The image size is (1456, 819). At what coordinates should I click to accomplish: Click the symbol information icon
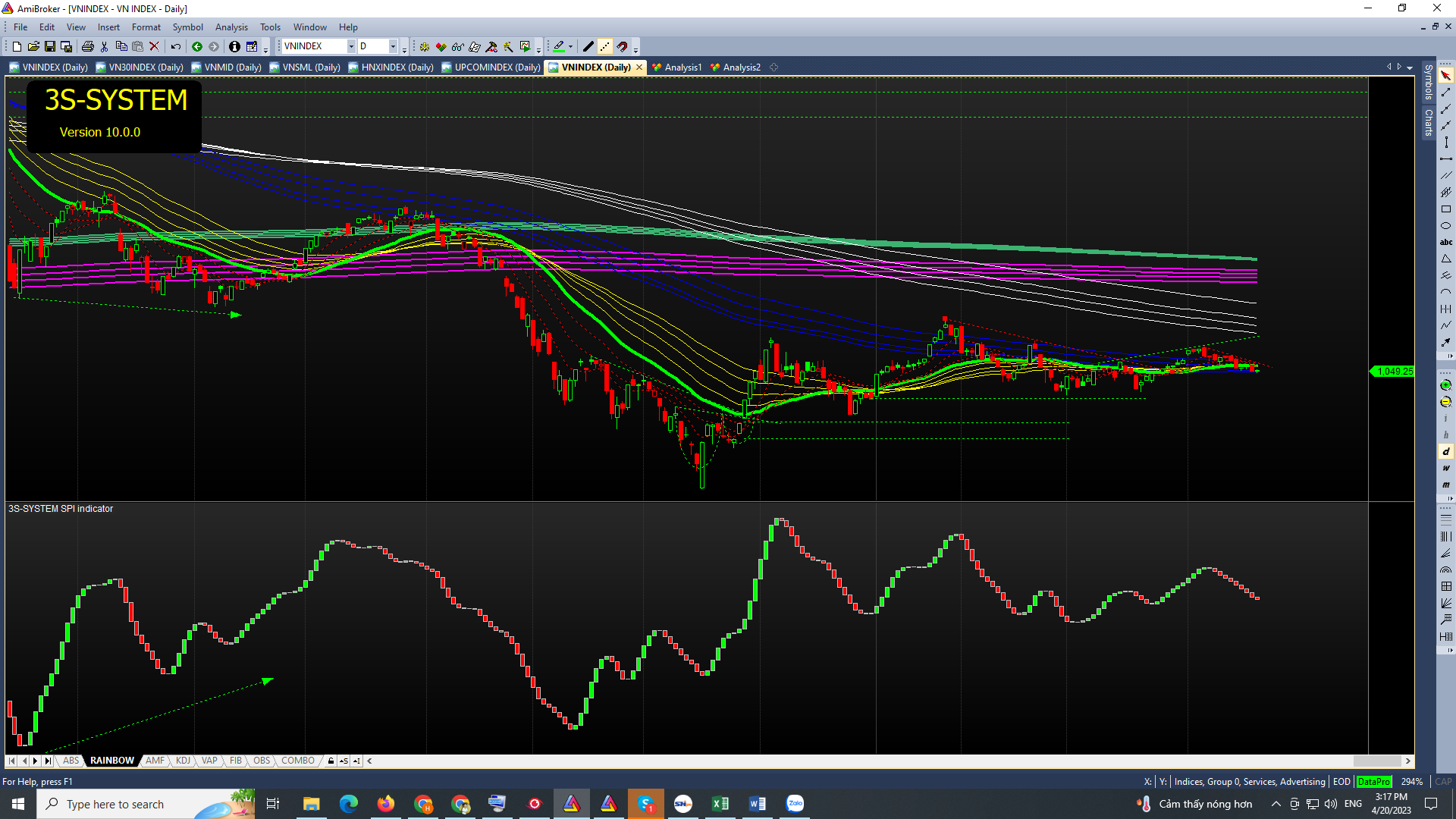point(234,46)
